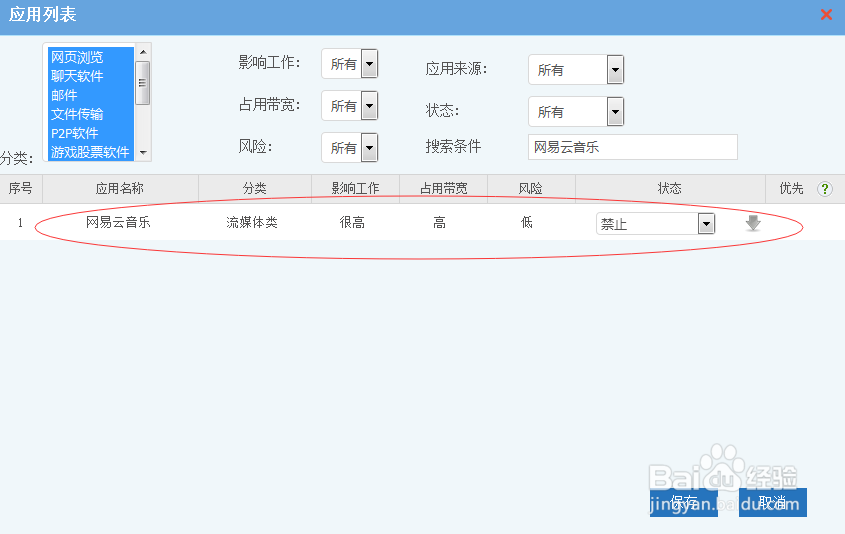The image size is (845, 534).
Task: Click the category list scrollbar thumb
Action: (143, 83)
